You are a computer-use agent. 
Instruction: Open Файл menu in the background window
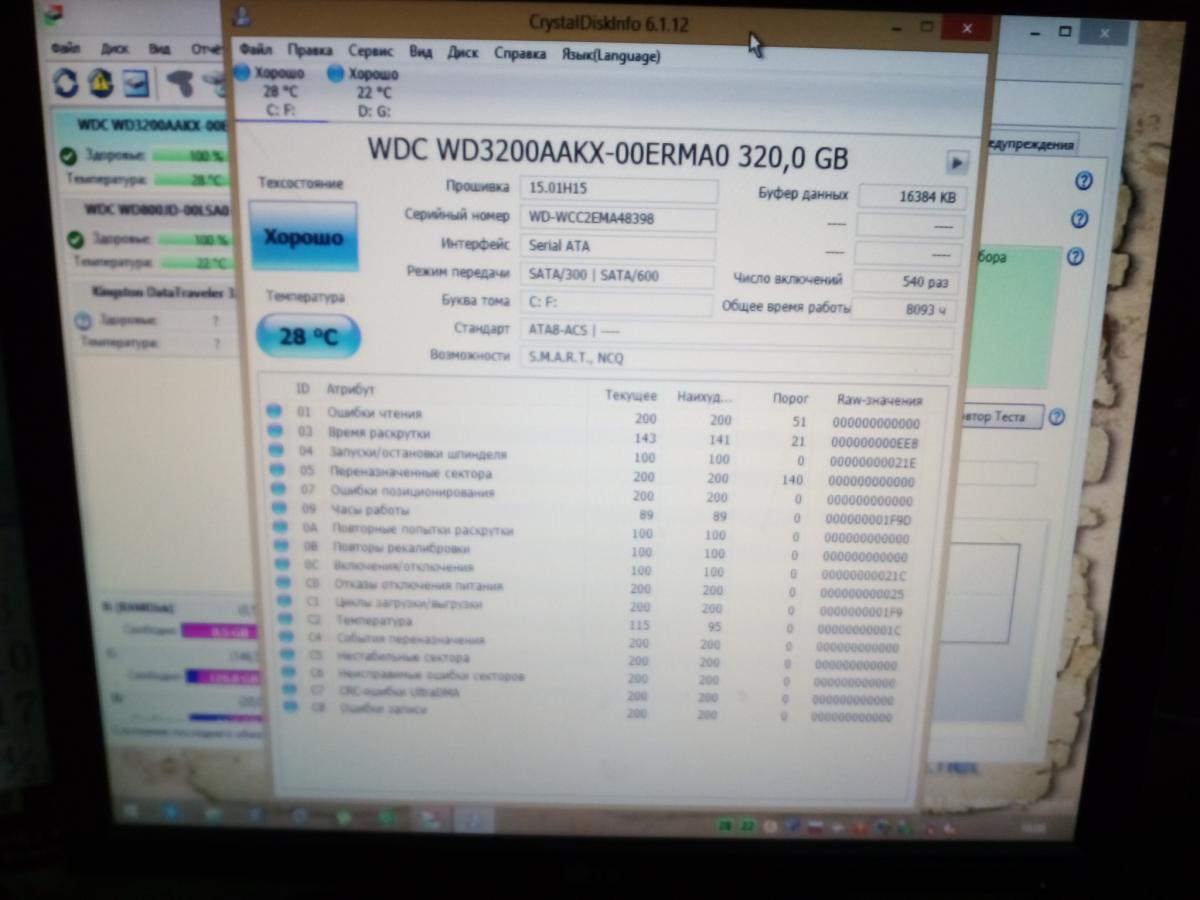[66, 47]
